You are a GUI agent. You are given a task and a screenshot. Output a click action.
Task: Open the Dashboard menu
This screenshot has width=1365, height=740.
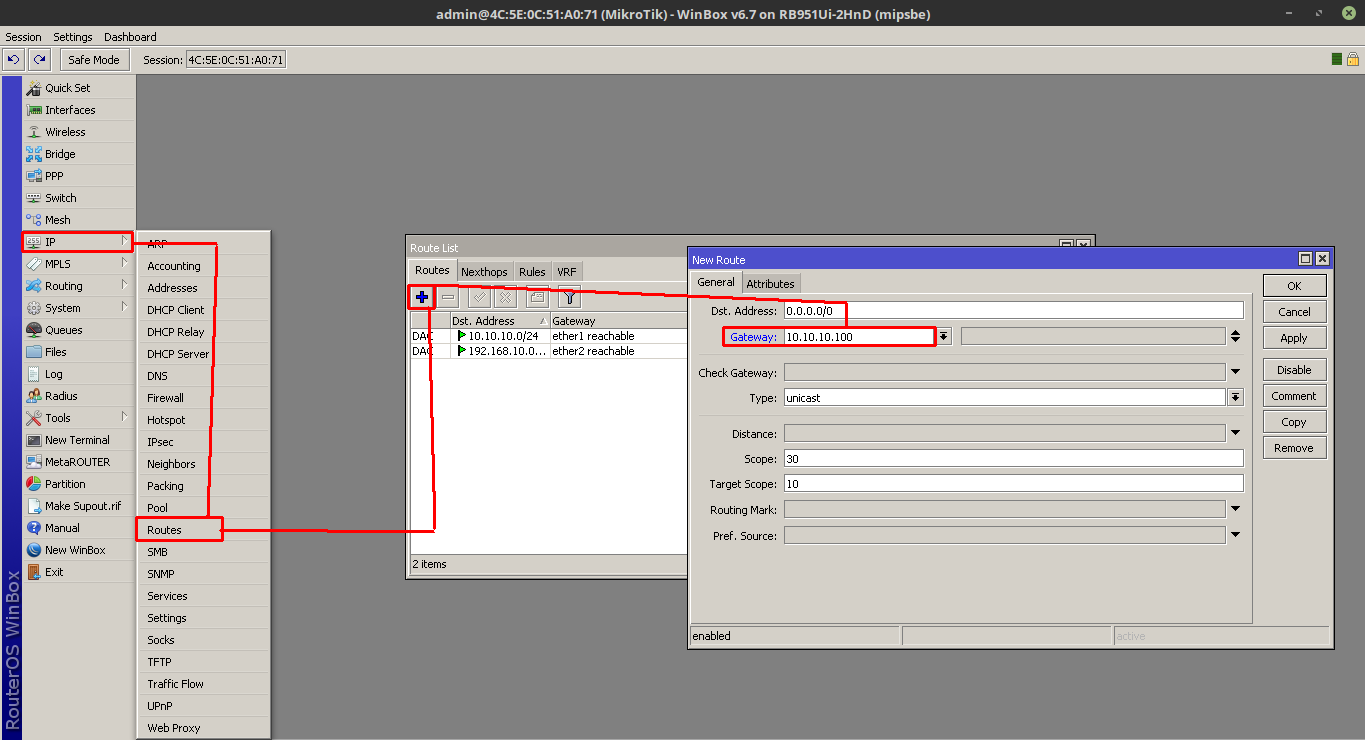point(130,37)
